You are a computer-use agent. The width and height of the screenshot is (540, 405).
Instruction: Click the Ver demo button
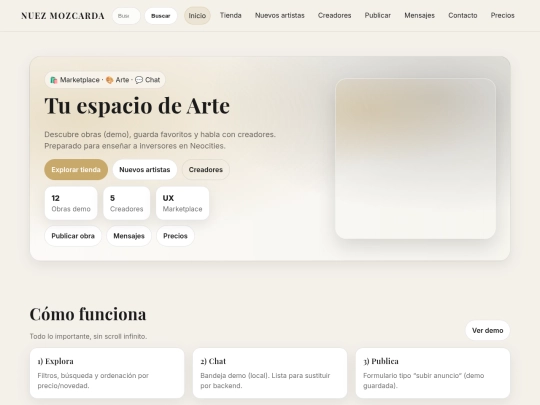coord(487,330)
